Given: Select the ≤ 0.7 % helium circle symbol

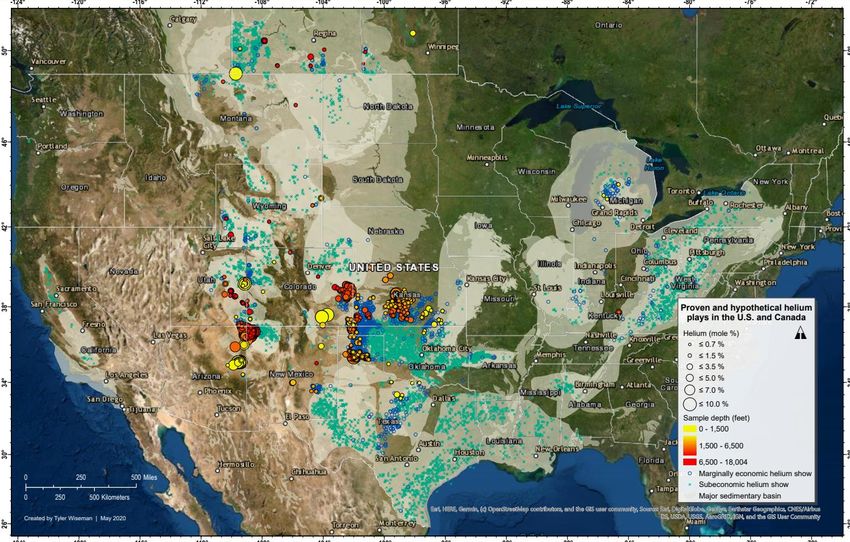Looking at the screenshot, I should click(690, 344).
